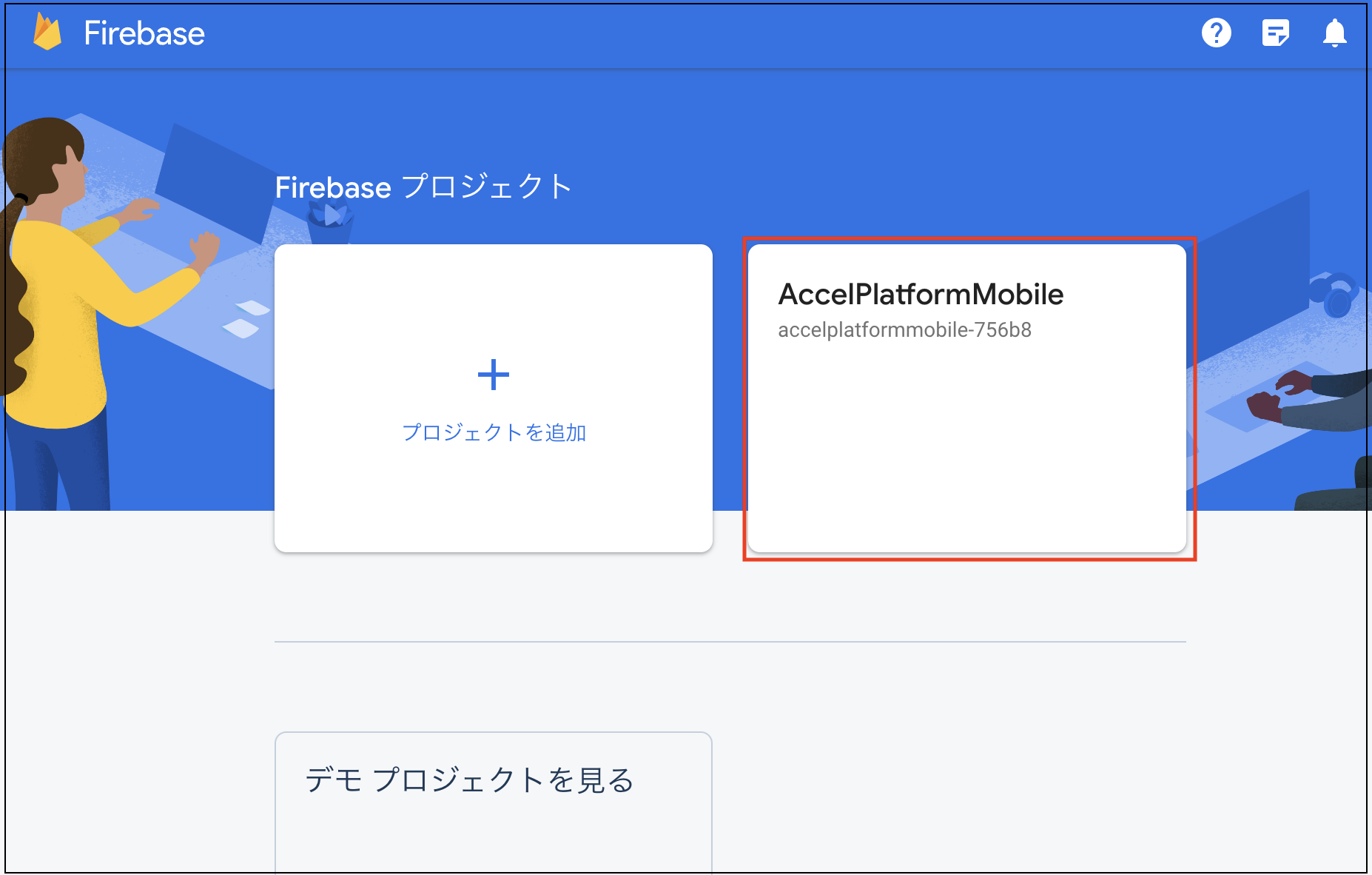Open the feedback note icon
1372x875 pixels.
tap(1275, 33)
